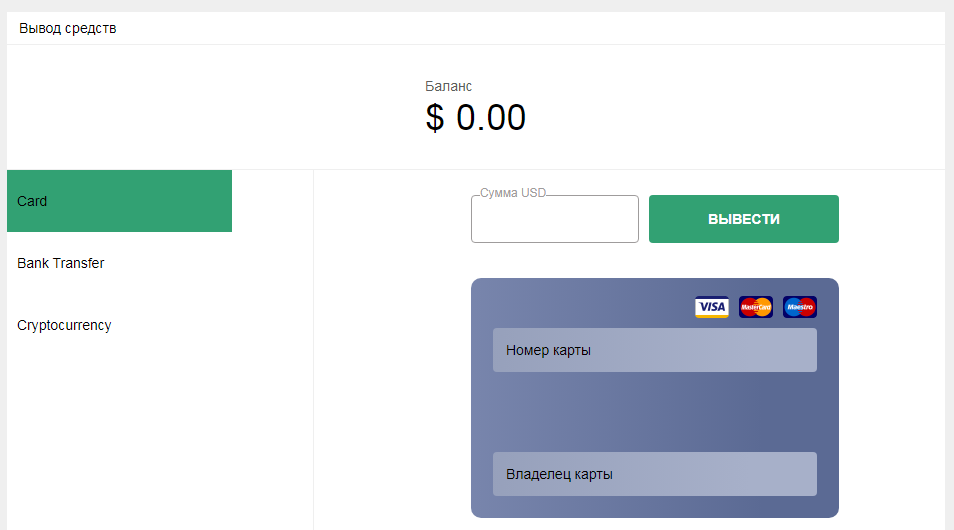Click the dollar sign beside the balance

coord(435,117)
